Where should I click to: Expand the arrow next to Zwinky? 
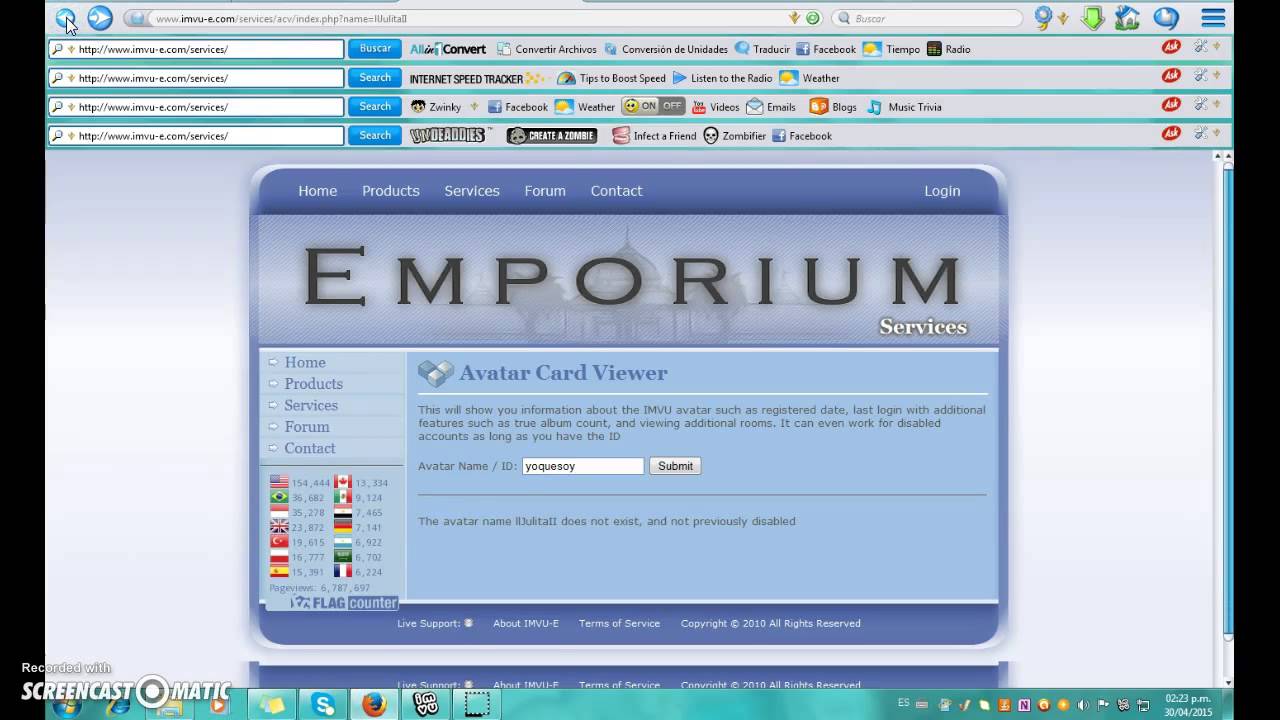[x=474, y=106]
